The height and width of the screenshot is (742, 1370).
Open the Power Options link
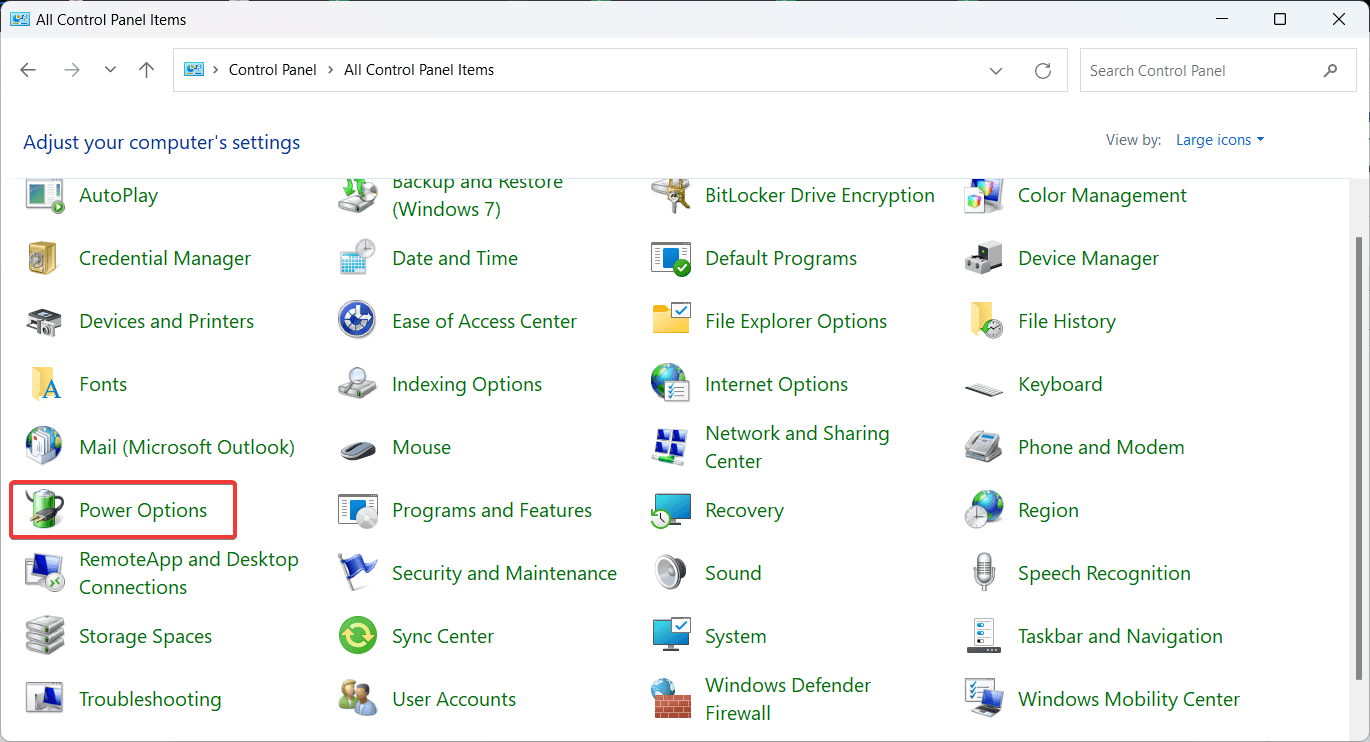click(x=143, y=510)
